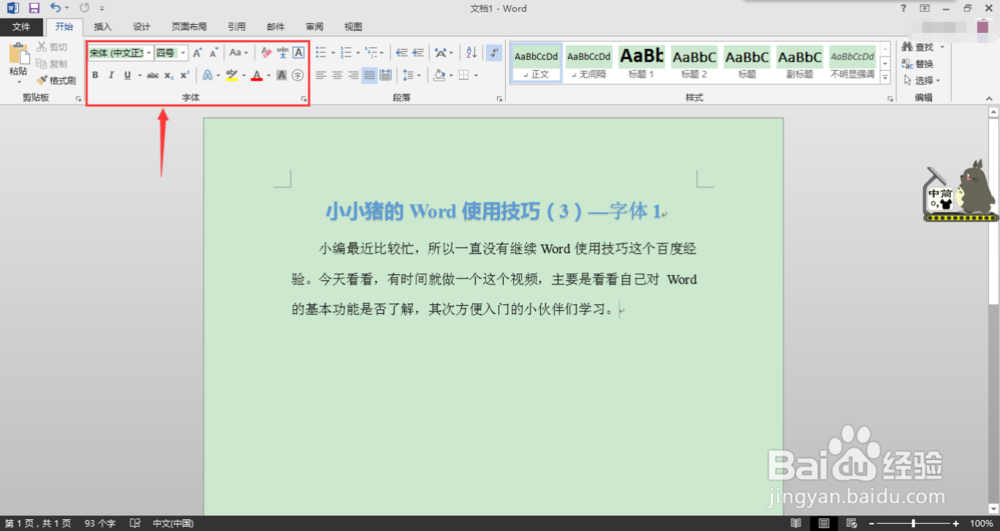Viewport: 1000px width, 531px height.
Task: Open the bullets list dropdown arrow
Action: point(332,53)
